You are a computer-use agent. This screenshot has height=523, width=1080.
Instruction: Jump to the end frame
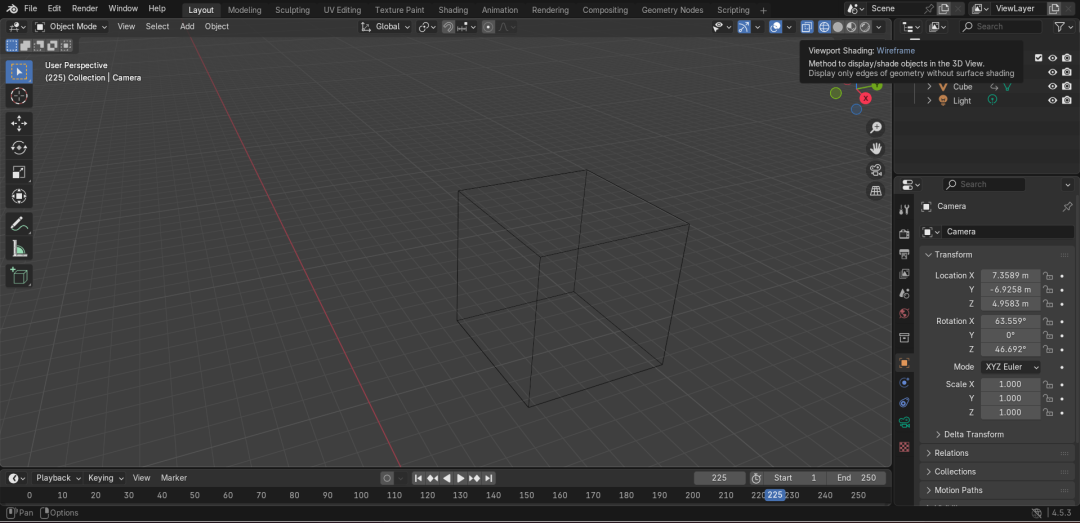488,478
